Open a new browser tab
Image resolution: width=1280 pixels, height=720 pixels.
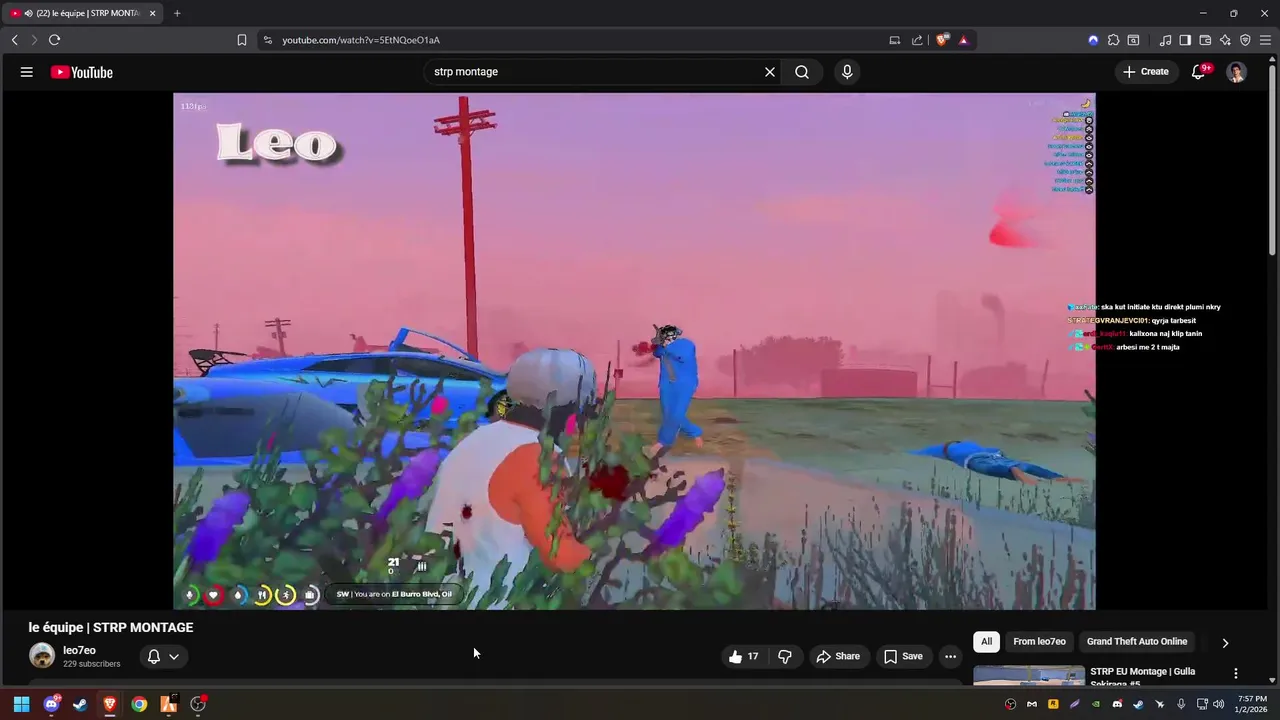pos(177,13)
